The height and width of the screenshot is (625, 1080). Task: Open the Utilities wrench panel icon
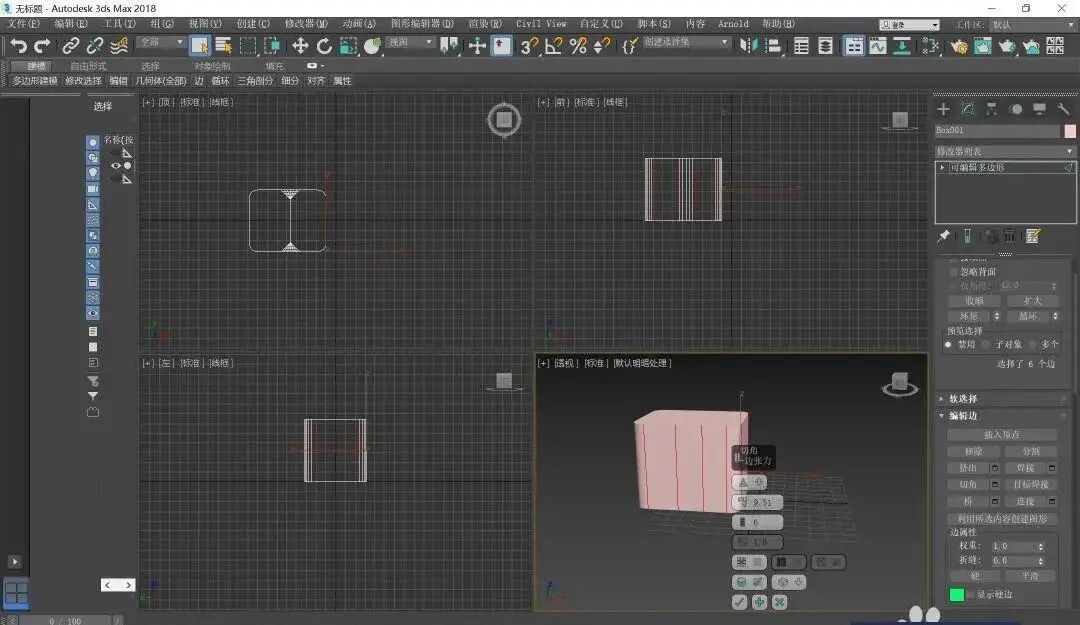1063,109
